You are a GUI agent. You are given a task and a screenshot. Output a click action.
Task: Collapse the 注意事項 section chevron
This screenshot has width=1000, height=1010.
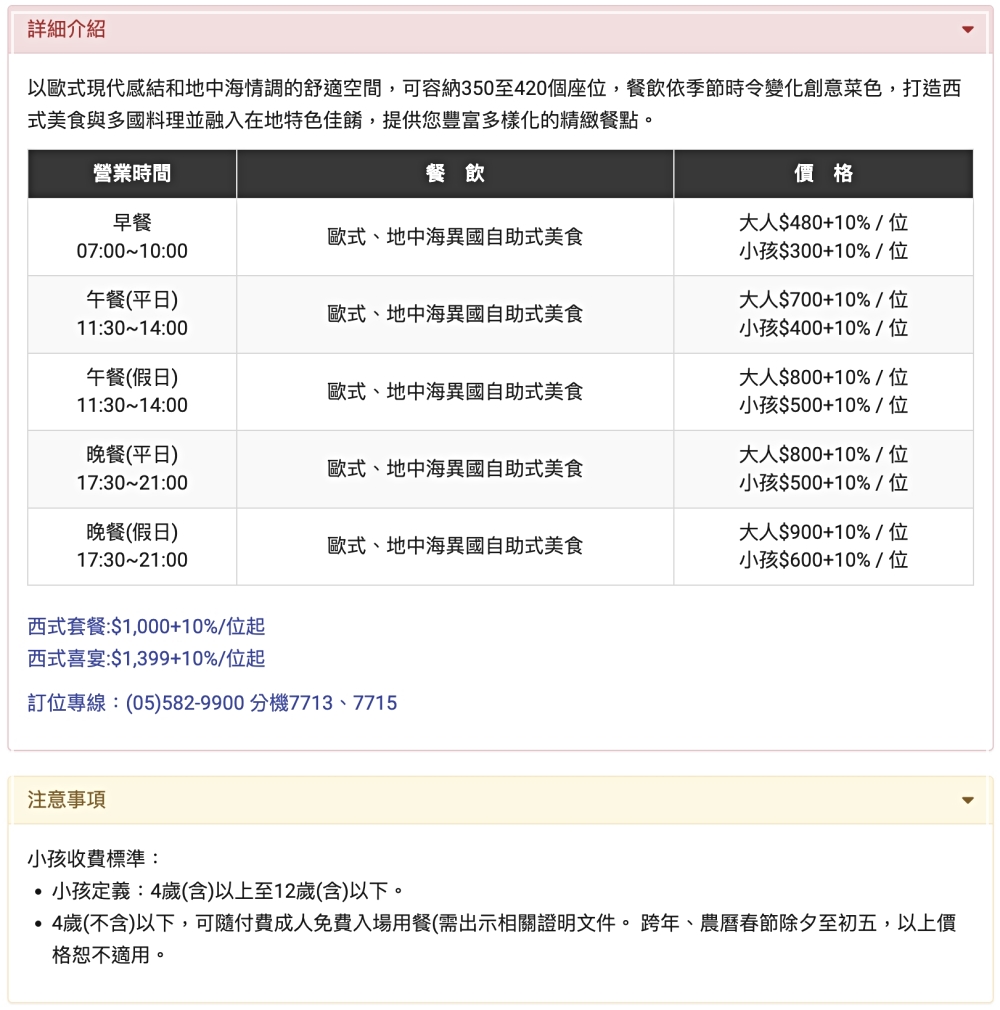[x=966, y=800]
